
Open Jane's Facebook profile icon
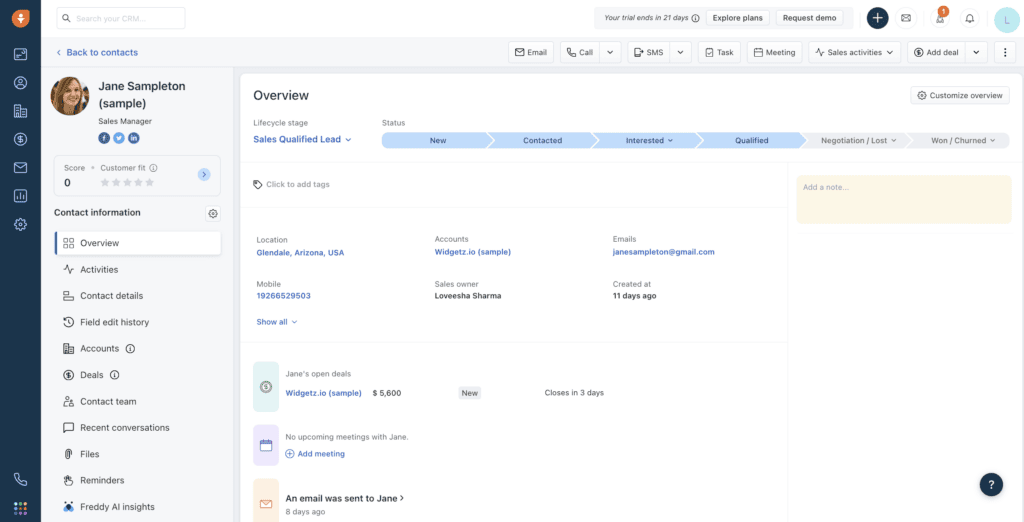tap(104, 138)
